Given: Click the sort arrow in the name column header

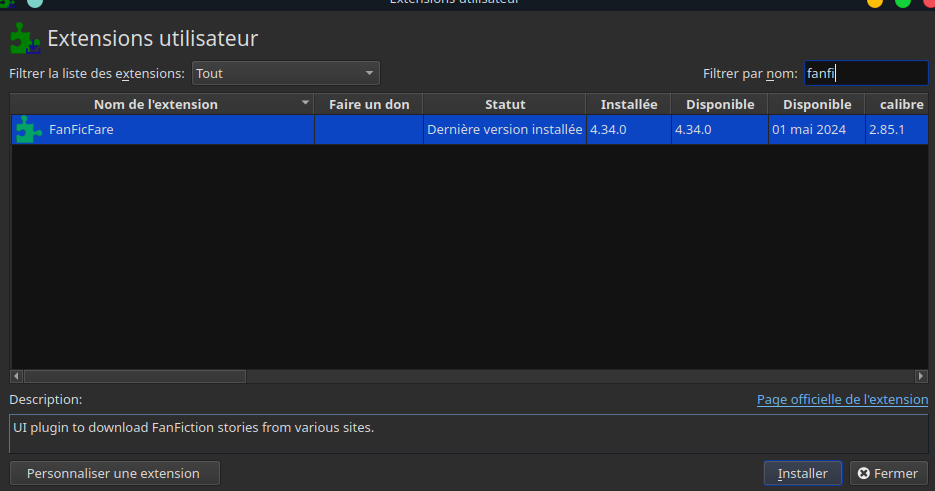Looking at the screenshot, I should coord(305,103).
